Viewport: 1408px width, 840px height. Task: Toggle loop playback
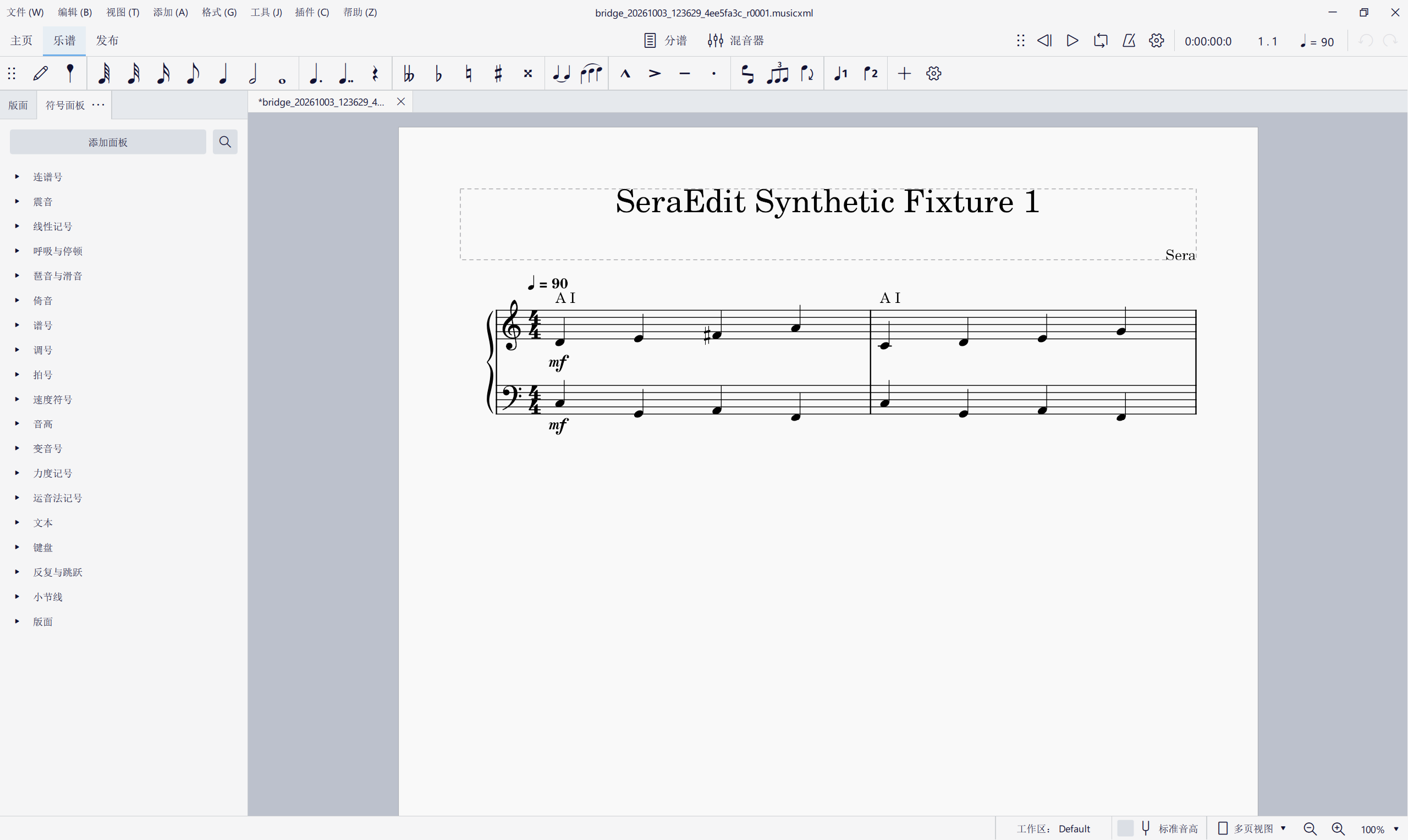click(1101, 41)
